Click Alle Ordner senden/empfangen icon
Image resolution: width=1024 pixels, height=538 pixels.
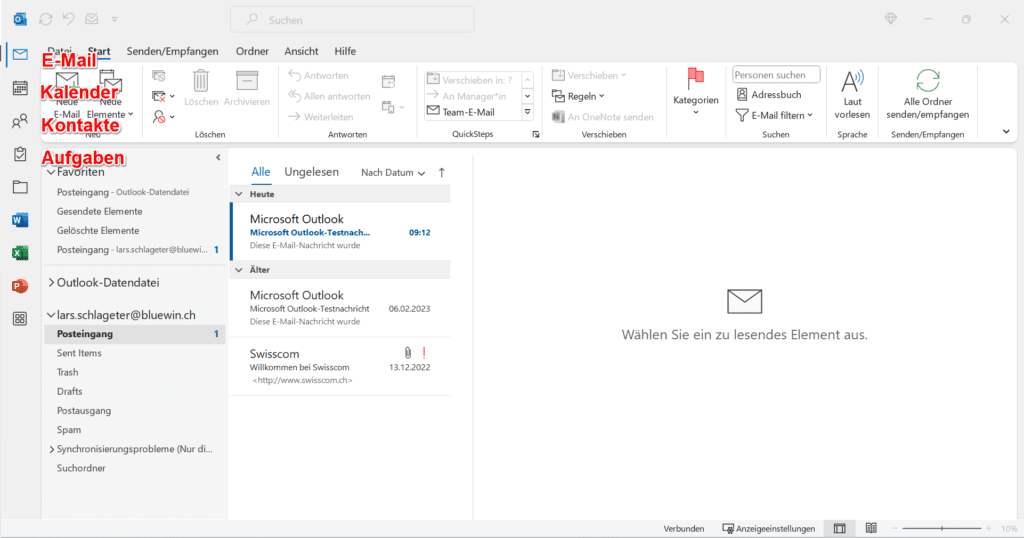(x=927, y=81)
